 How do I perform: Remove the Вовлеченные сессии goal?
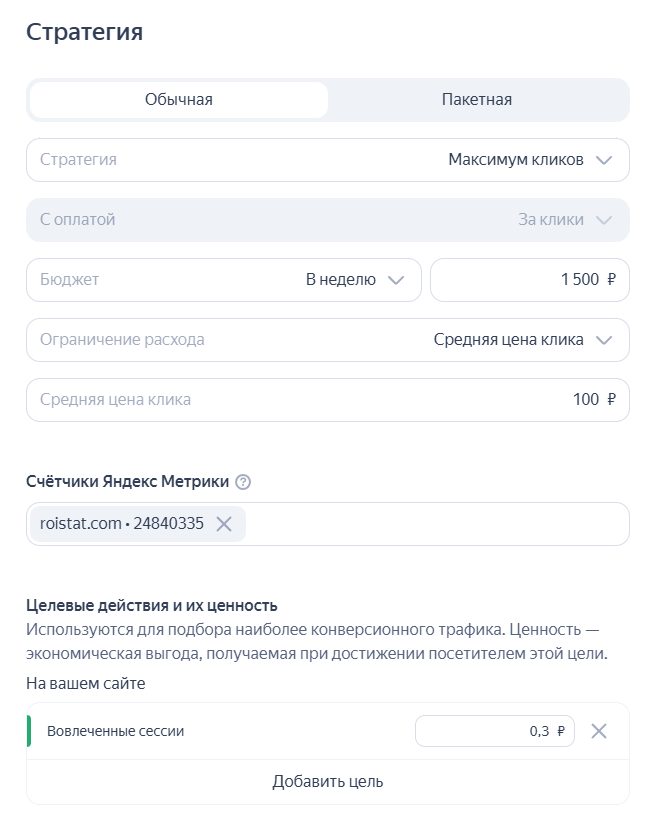tap(601, 731)
